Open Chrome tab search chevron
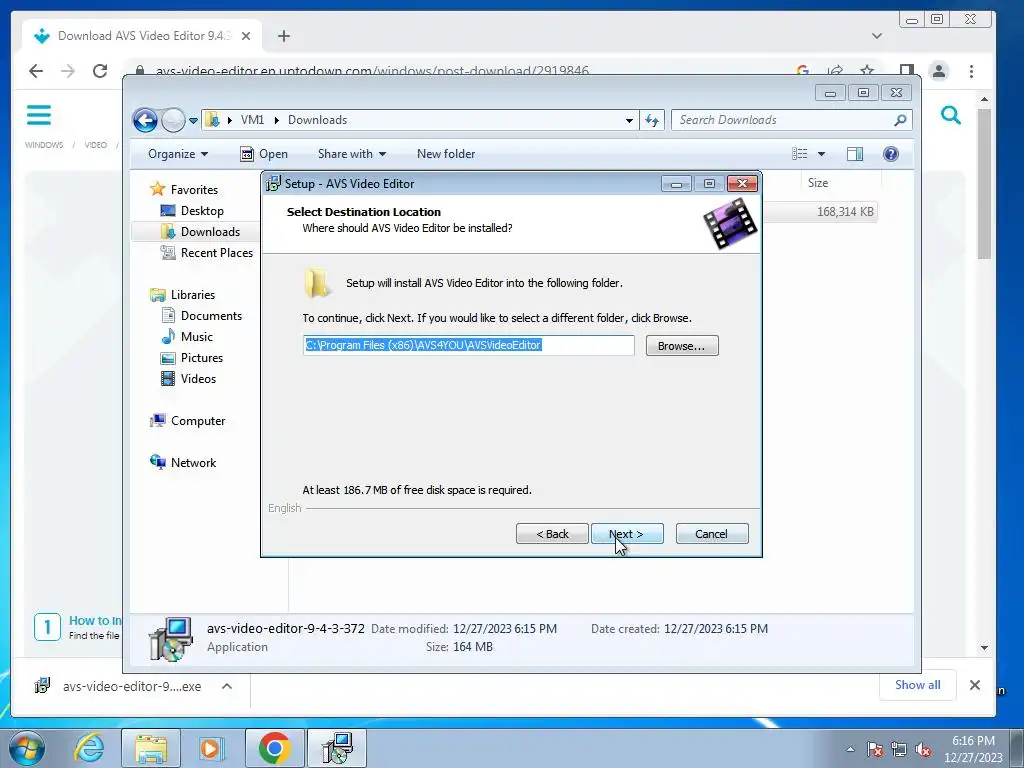This screenshot has height=768, width=1024. (877, 36)
